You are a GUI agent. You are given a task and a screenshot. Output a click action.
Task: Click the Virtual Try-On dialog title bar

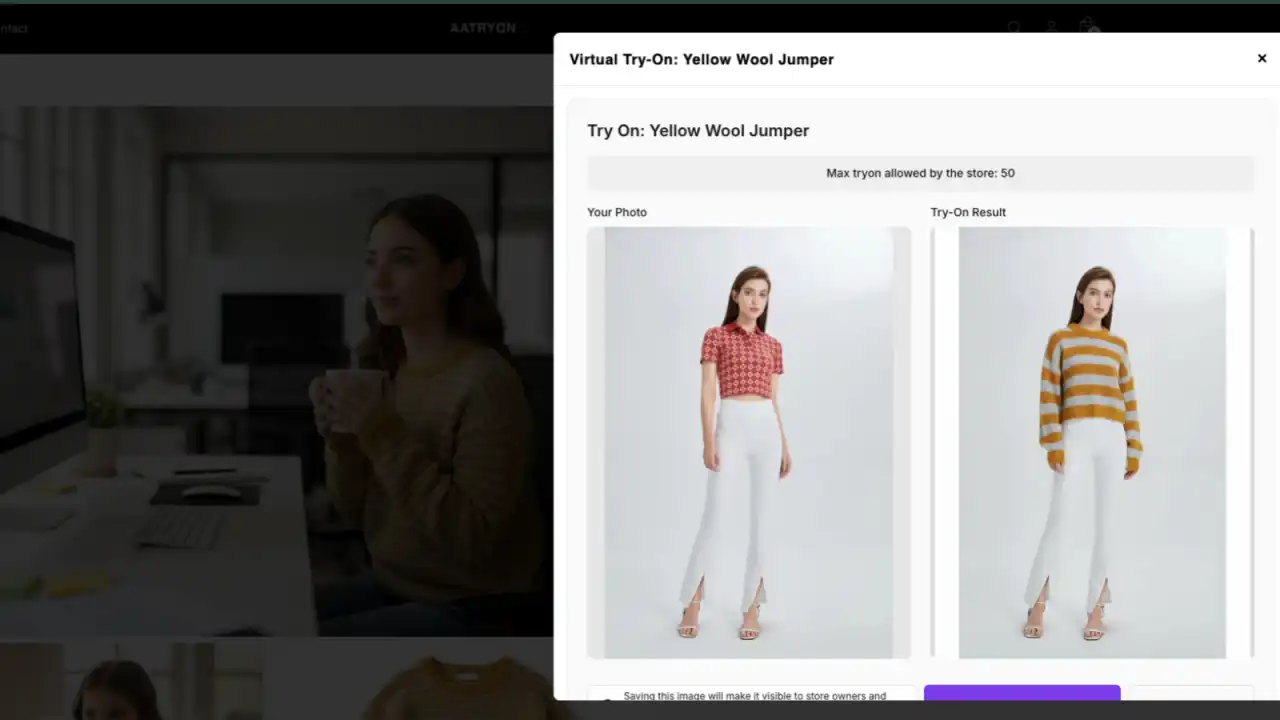pyautogui.click(x=701, y=59)
